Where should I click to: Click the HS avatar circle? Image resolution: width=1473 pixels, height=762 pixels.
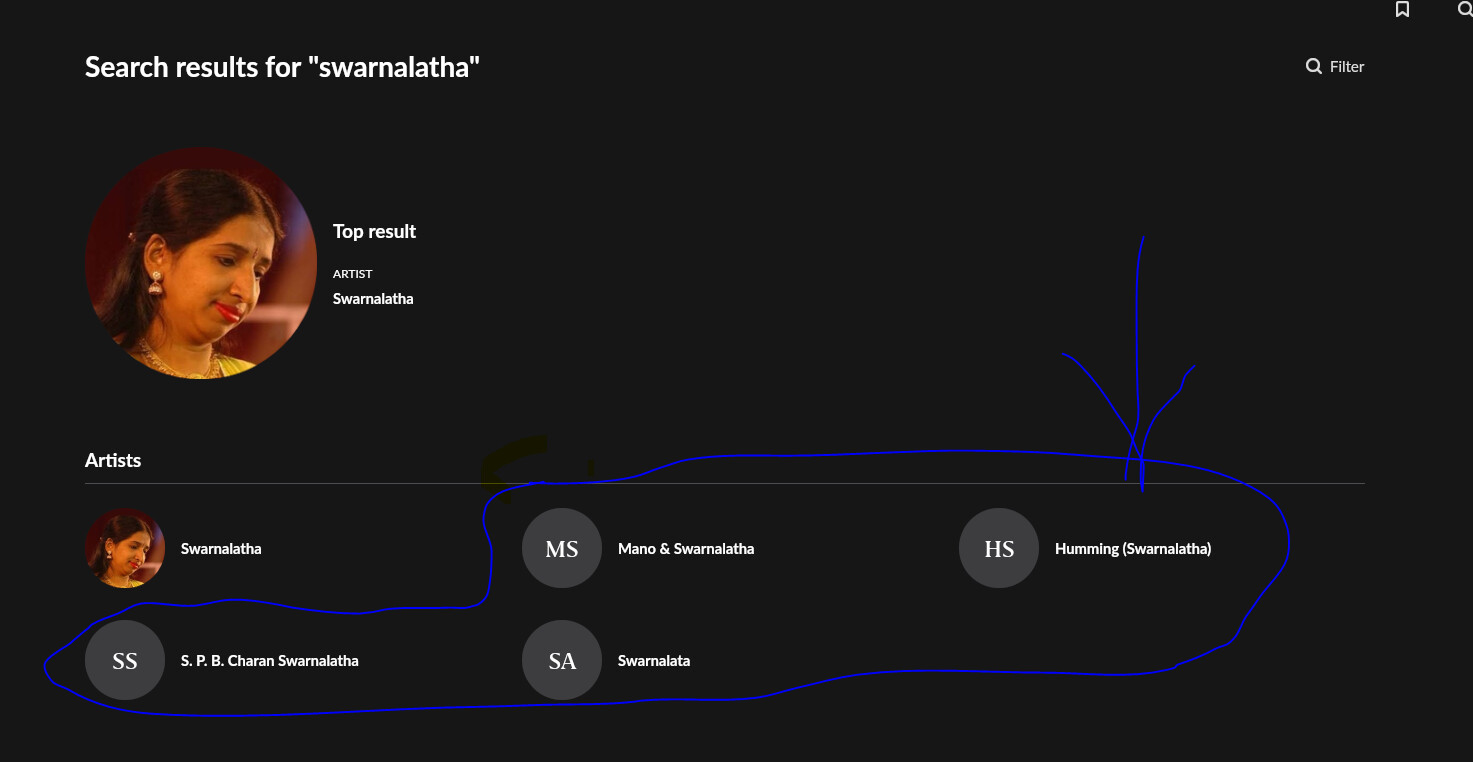(999, 548)
